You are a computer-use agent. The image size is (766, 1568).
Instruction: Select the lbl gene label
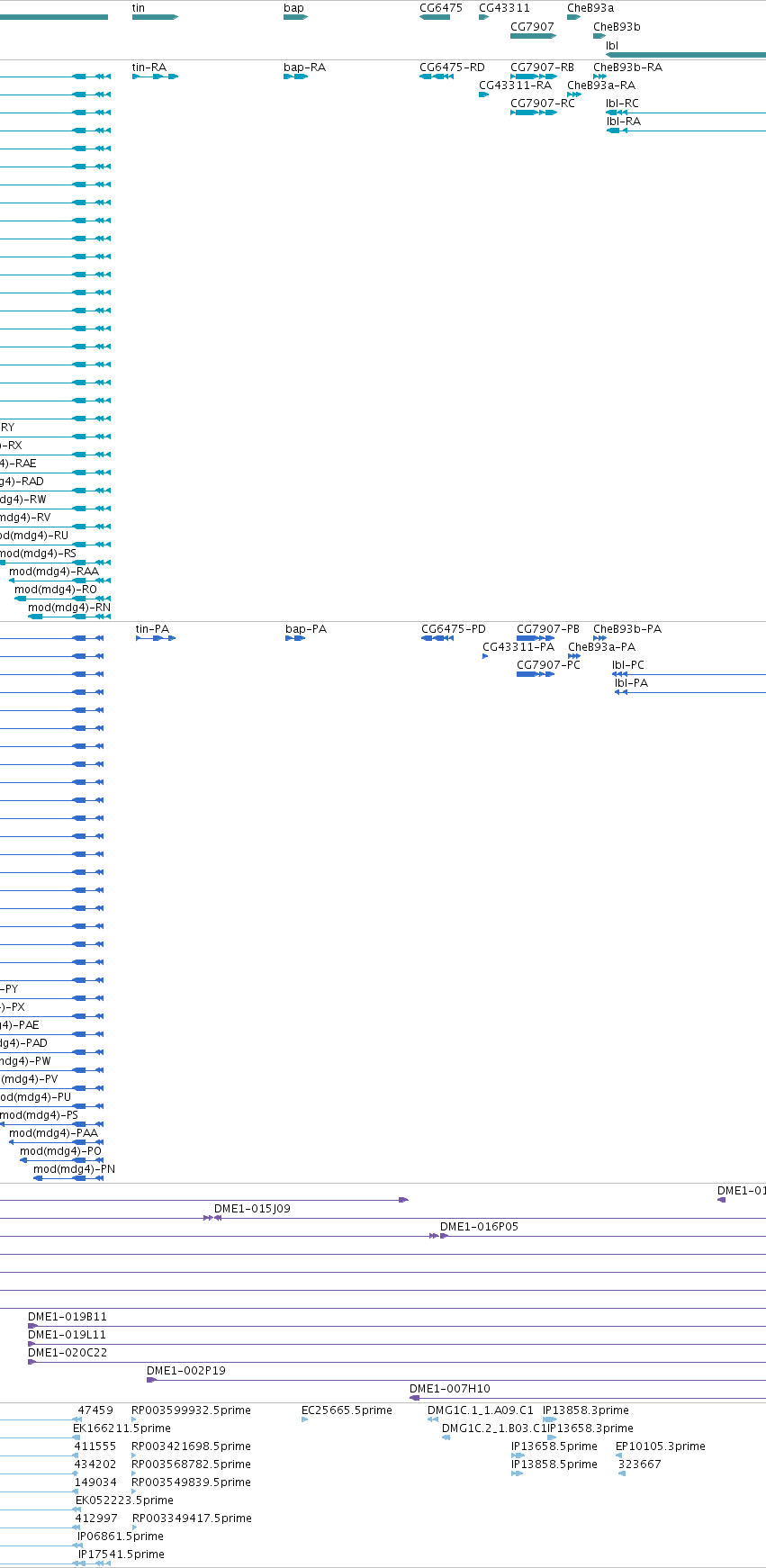[612, 45]
